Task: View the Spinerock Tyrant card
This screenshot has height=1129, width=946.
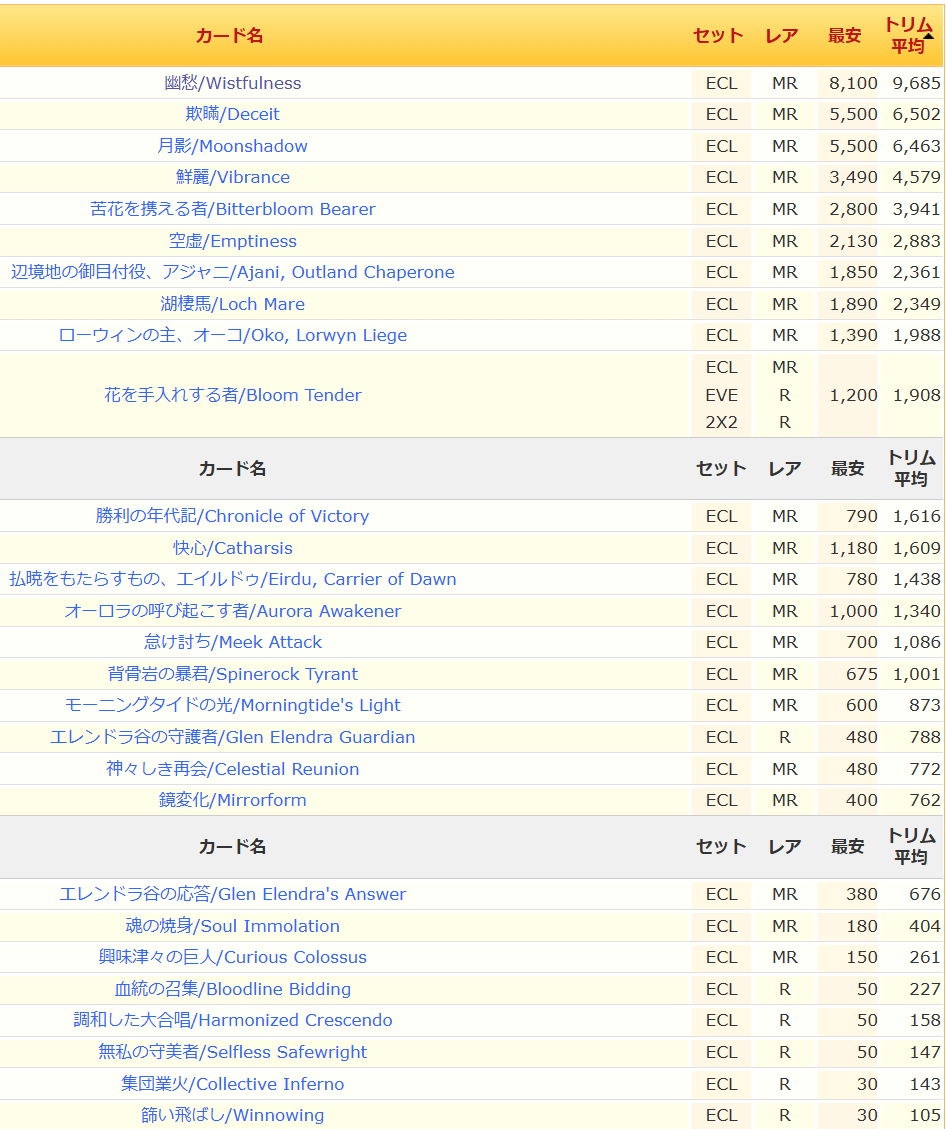Action: point(233,674)
